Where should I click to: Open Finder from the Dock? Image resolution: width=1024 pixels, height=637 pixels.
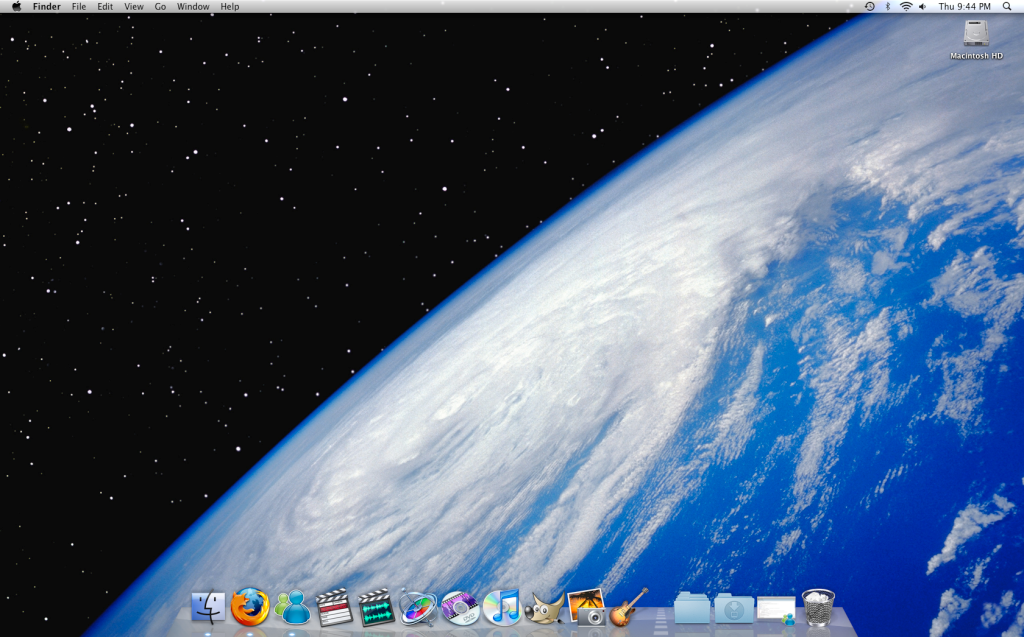pos(208,607)
